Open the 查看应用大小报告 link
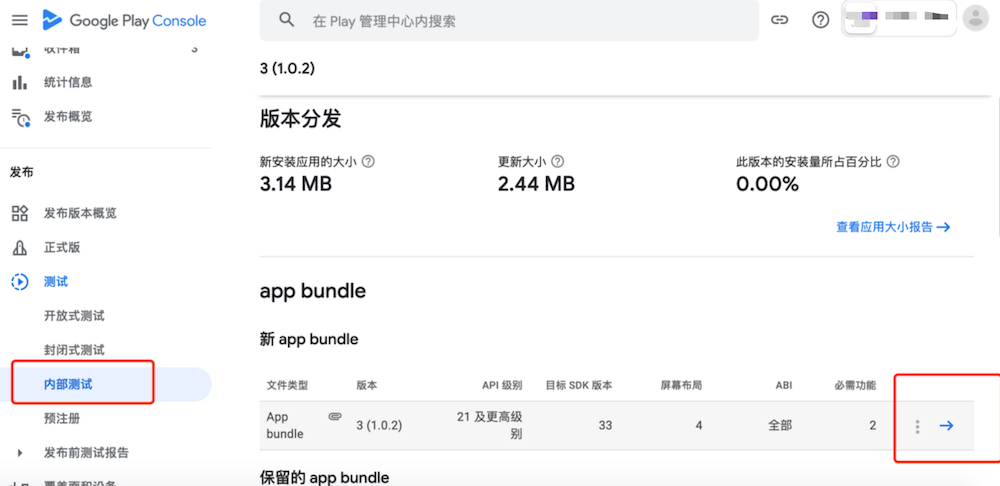1000x486 pixels. pos(892,227)
